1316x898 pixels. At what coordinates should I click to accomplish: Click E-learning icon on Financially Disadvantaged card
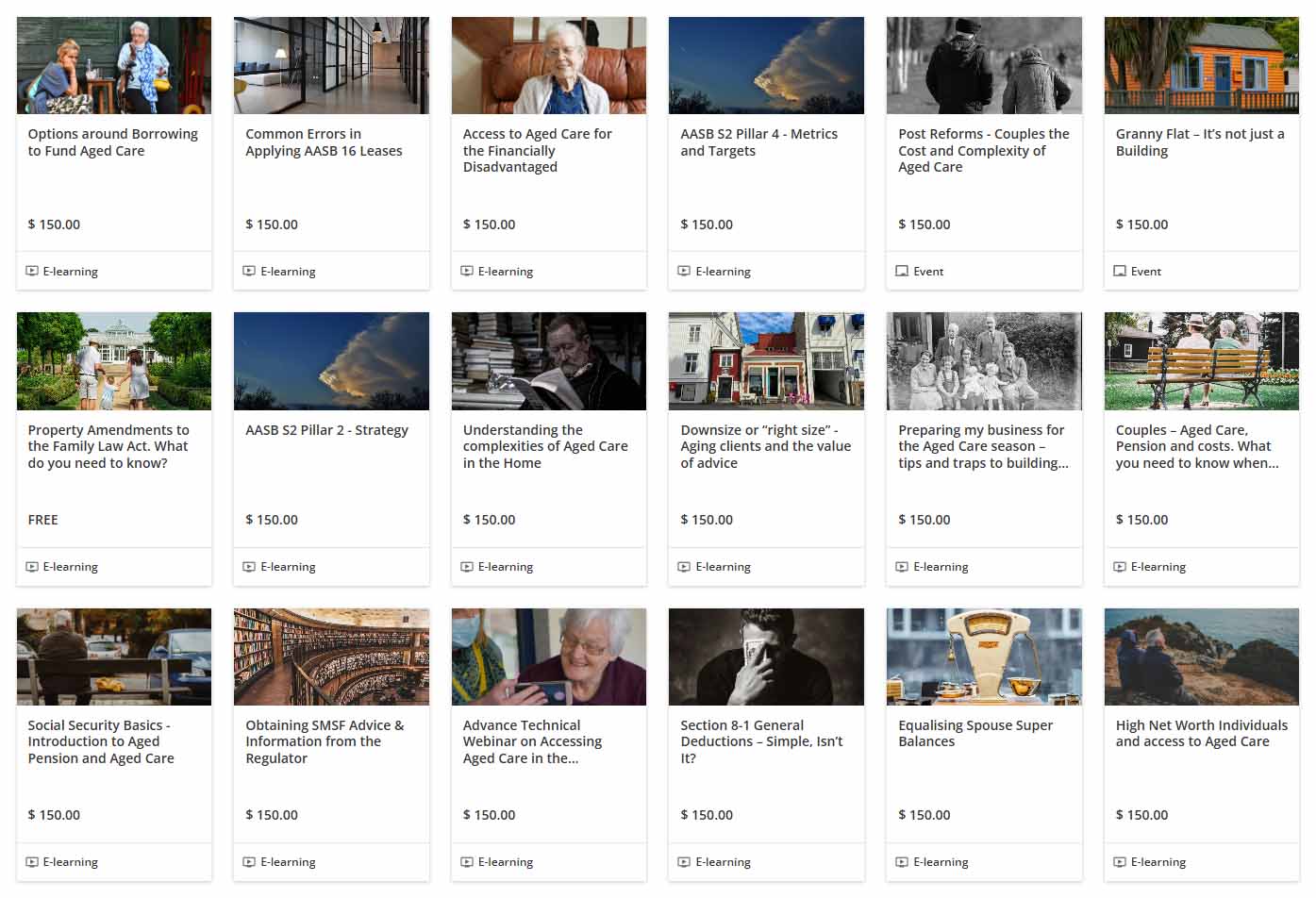(x=467, y=272)
